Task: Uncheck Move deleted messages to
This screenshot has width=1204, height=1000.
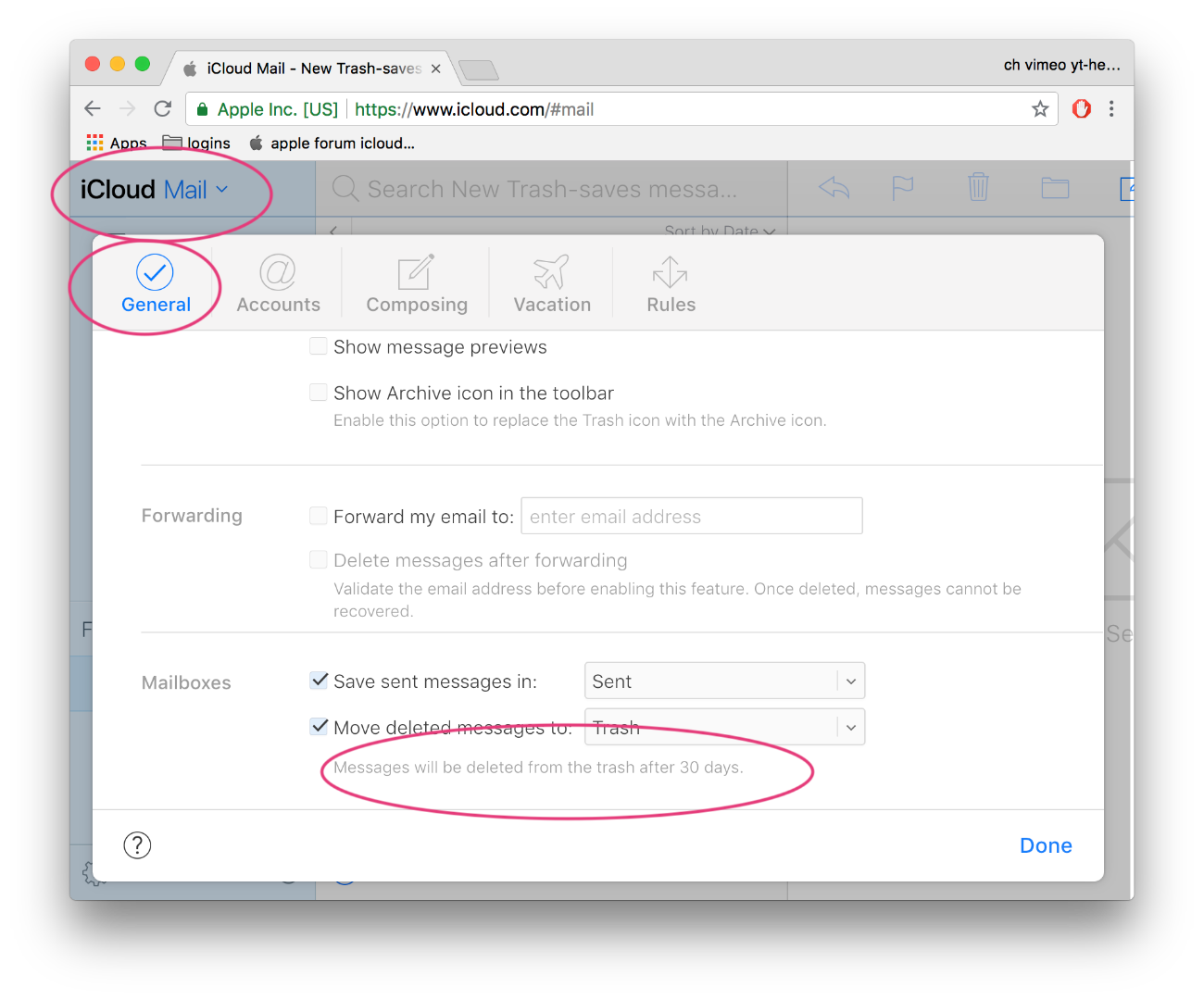Action: [x=319, y=727]
